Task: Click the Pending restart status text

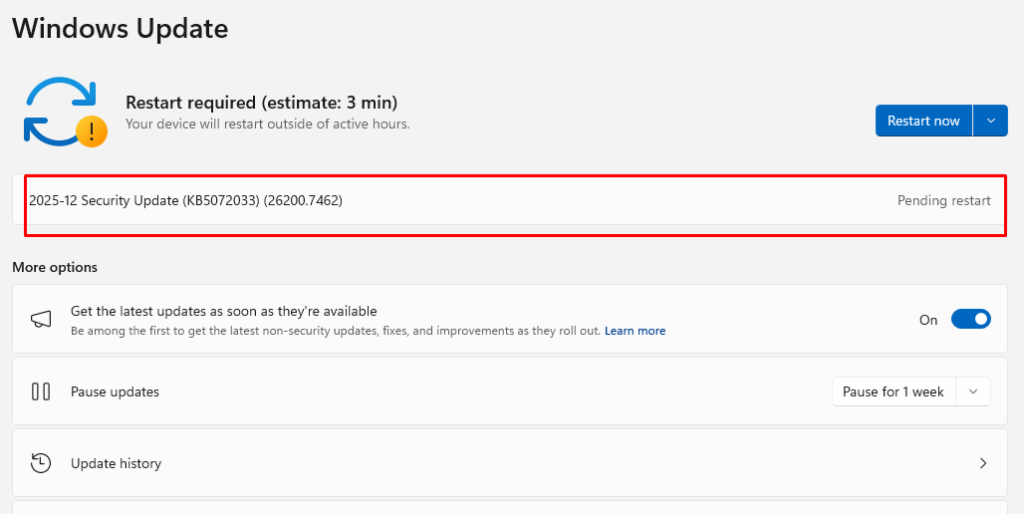Action: (x=943, y=201)
